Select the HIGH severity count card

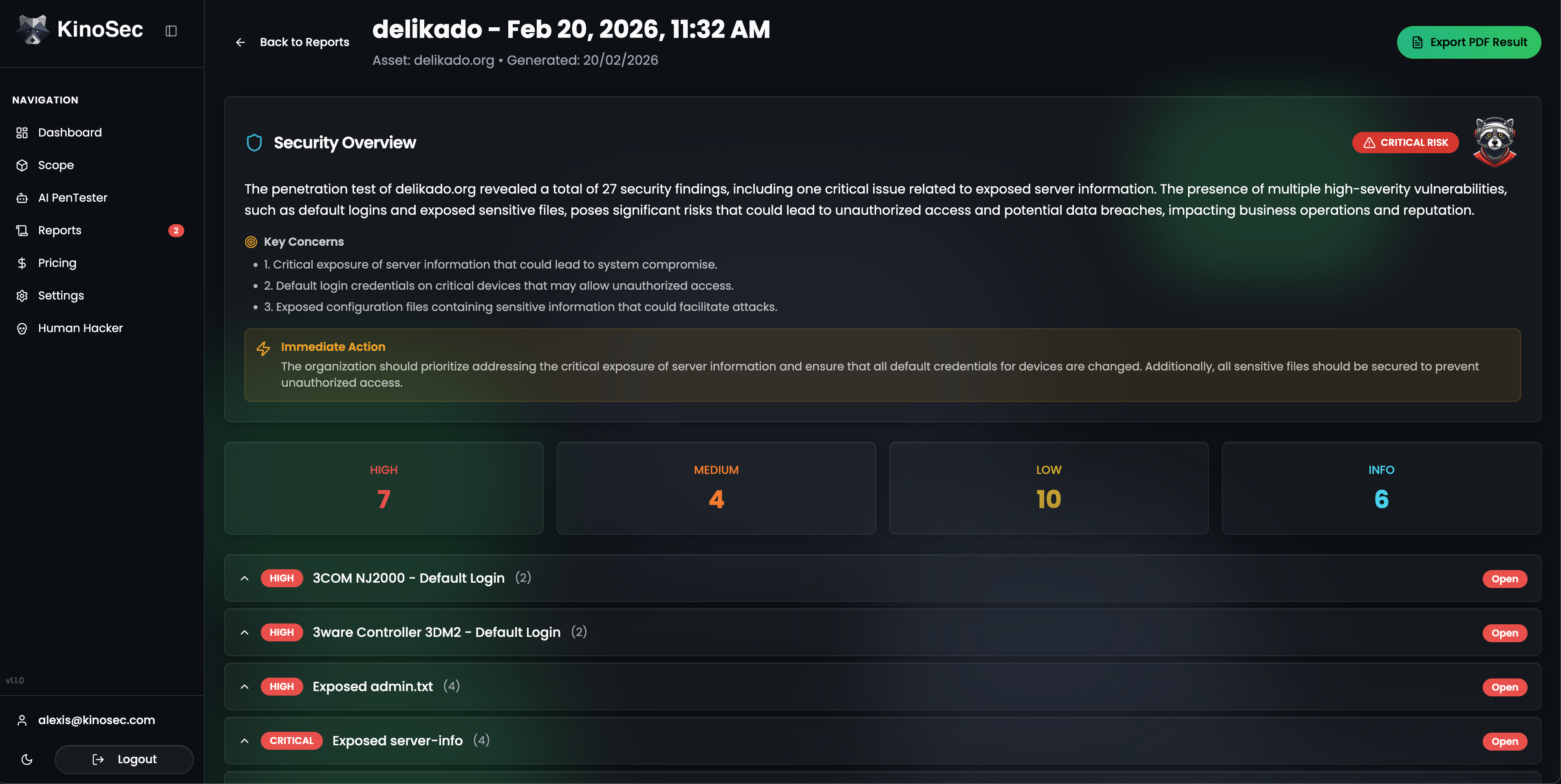[384, 488]
